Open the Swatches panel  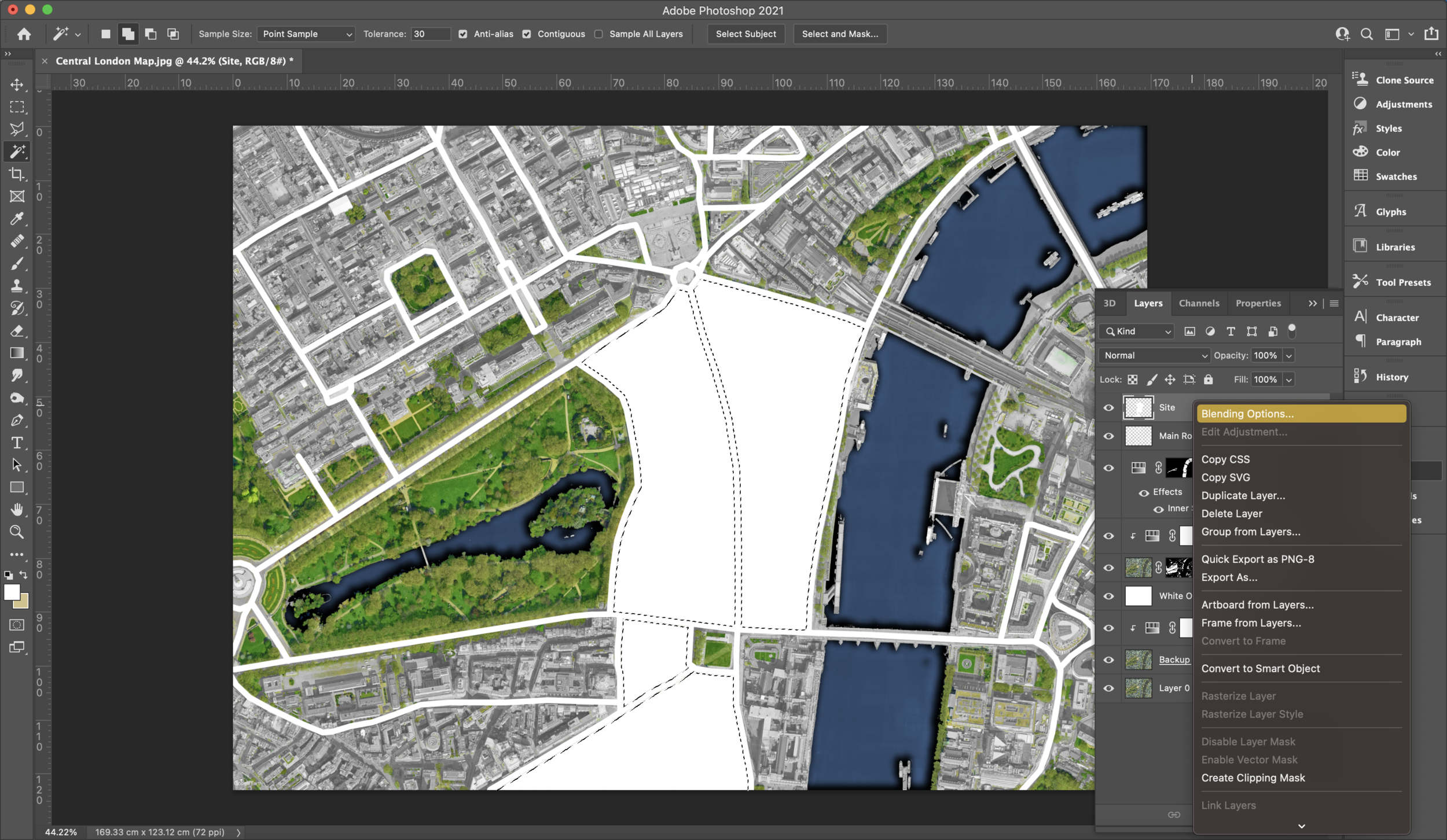(1384, 176)
